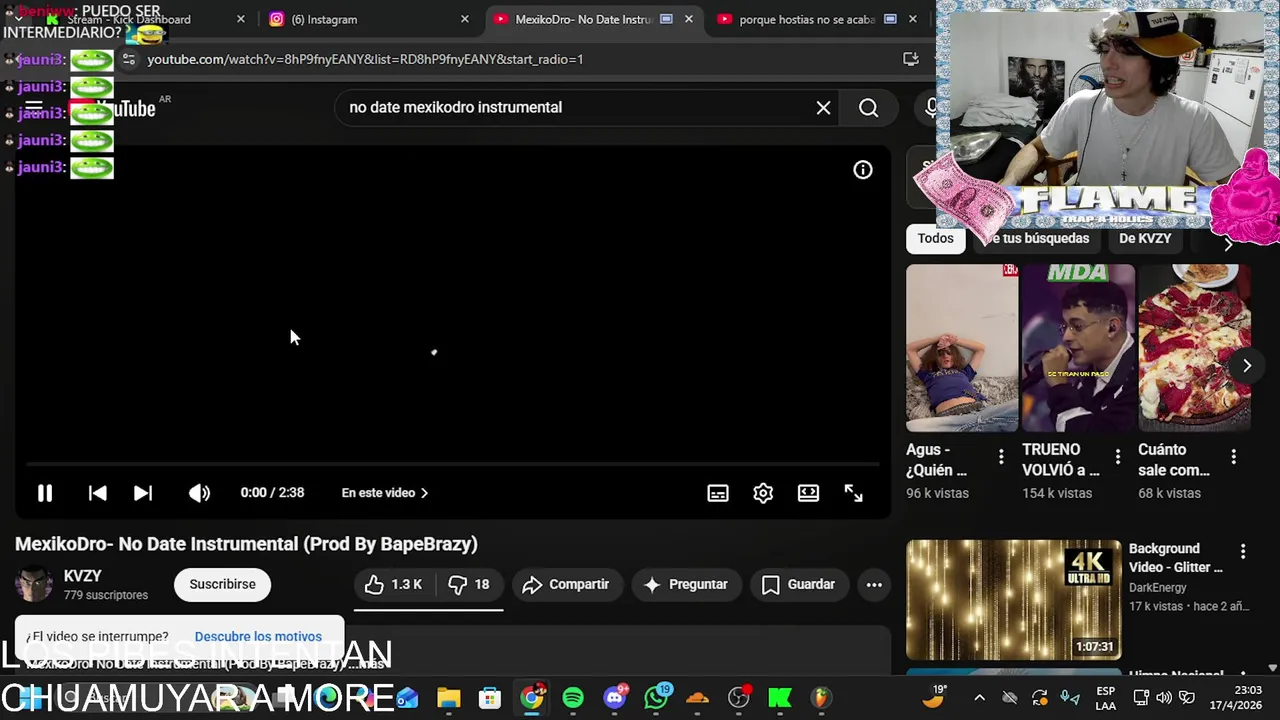This screenshot has height=720, width=1280.
Task: Open Microsoft Store from the taskbar
Action: pos(490,698)
